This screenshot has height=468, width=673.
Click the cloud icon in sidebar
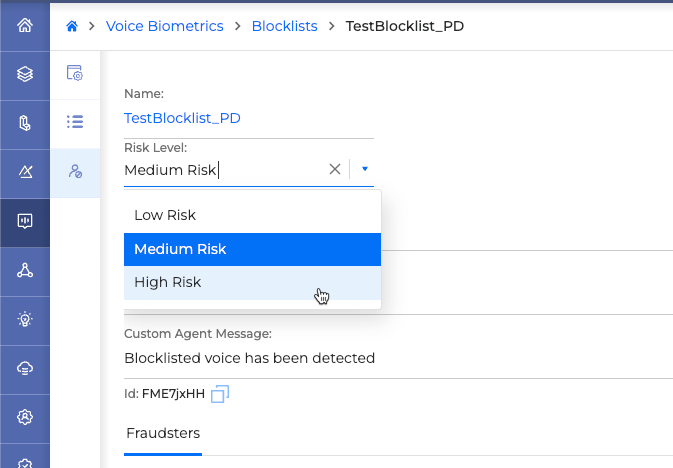click(x=25, y=368)
